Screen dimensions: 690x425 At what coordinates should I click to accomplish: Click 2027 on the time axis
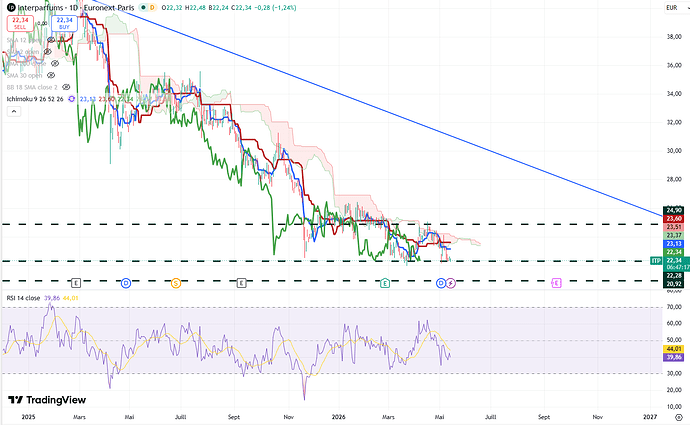(x=650, y=417)
